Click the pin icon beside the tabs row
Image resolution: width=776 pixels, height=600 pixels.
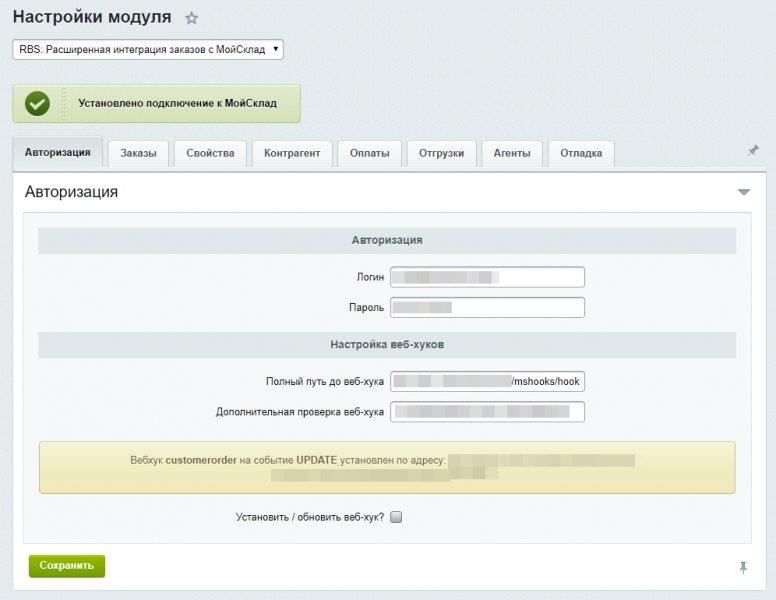pos(753,151)
